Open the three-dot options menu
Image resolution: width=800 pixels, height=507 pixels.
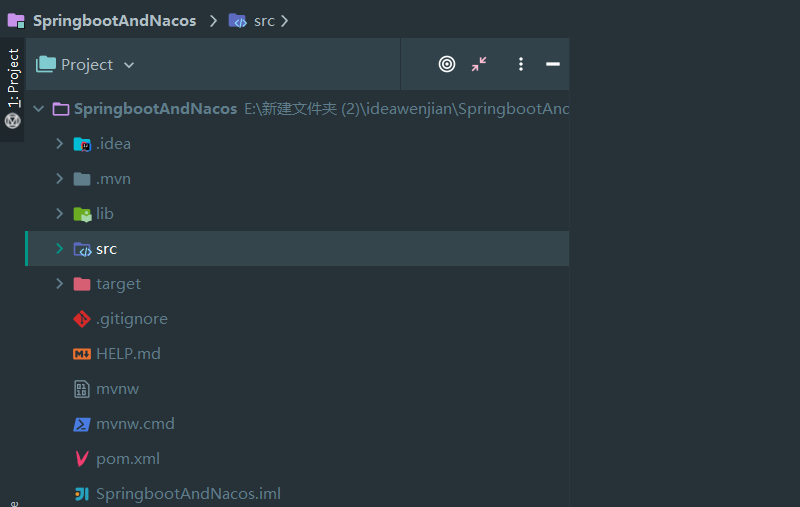[521, 64]
